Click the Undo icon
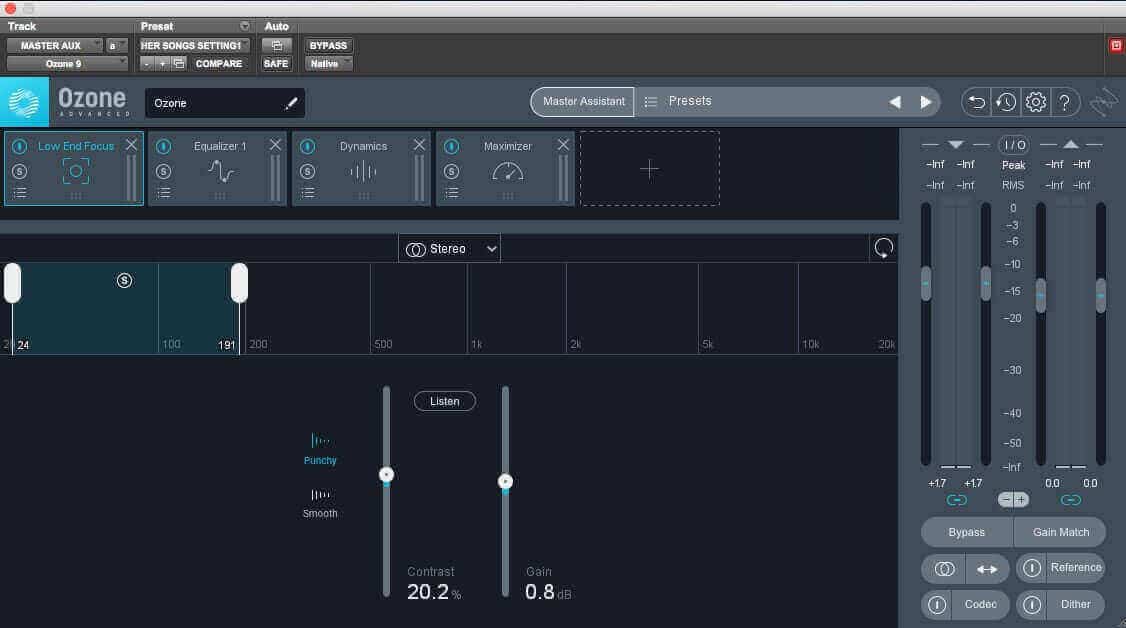This screenshot has width=1126, height=628. click(x=977, y=103)
